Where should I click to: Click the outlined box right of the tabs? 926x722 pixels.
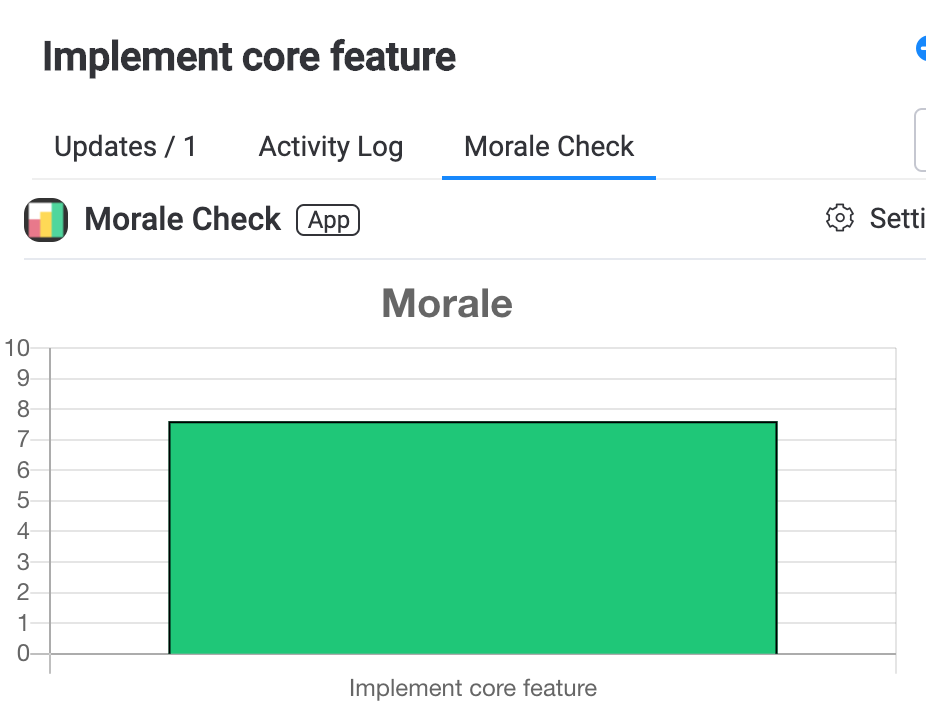pos(920,141)
